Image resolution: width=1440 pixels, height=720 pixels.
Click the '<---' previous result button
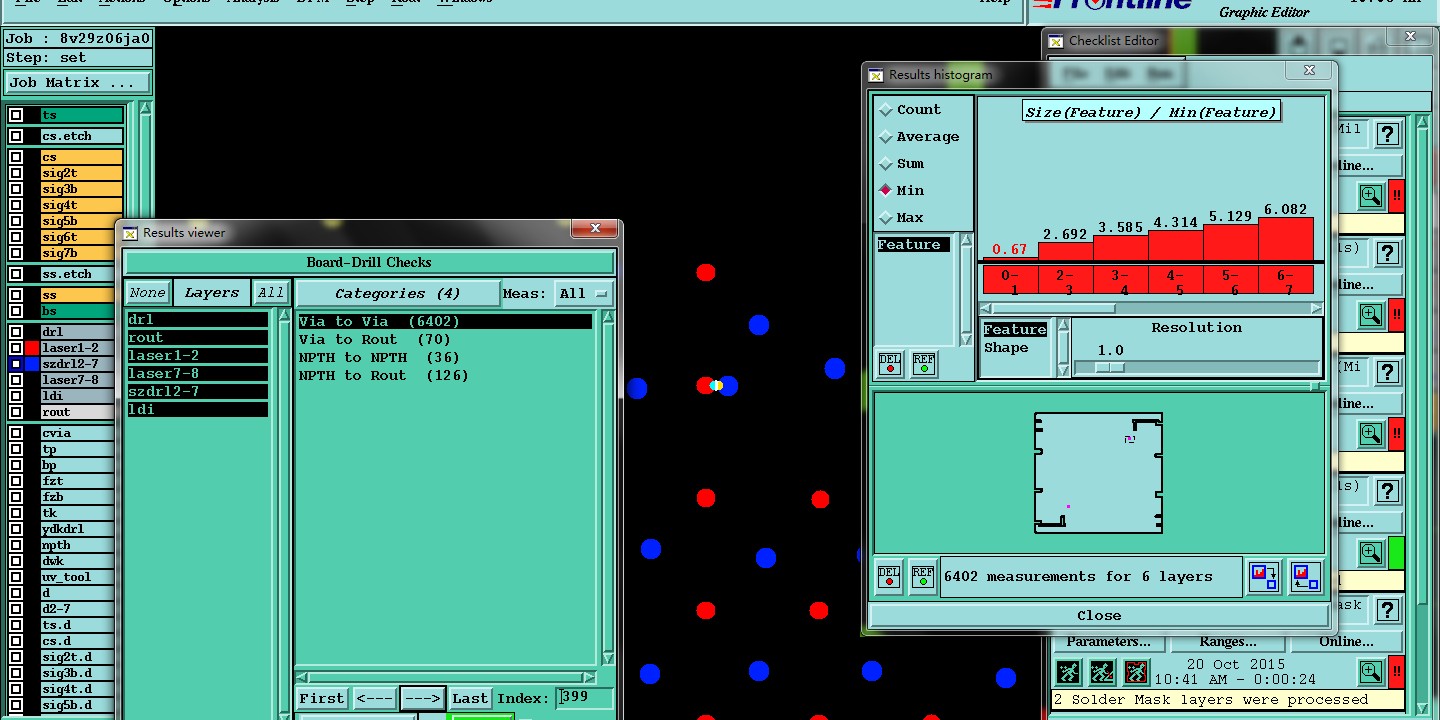(x=374, y=699)
